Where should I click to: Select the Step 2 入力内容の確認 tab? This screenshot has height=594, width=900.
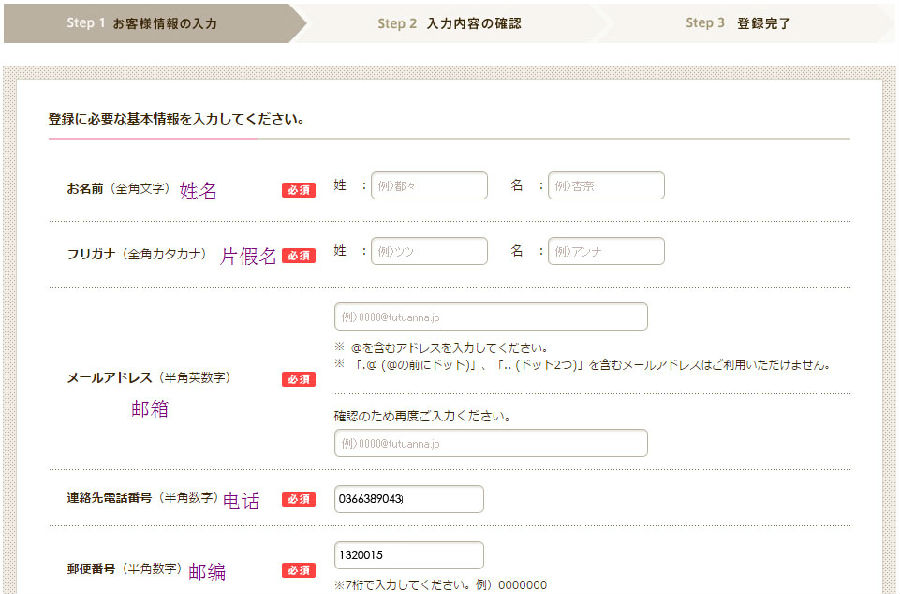click(x=449, y=23)
